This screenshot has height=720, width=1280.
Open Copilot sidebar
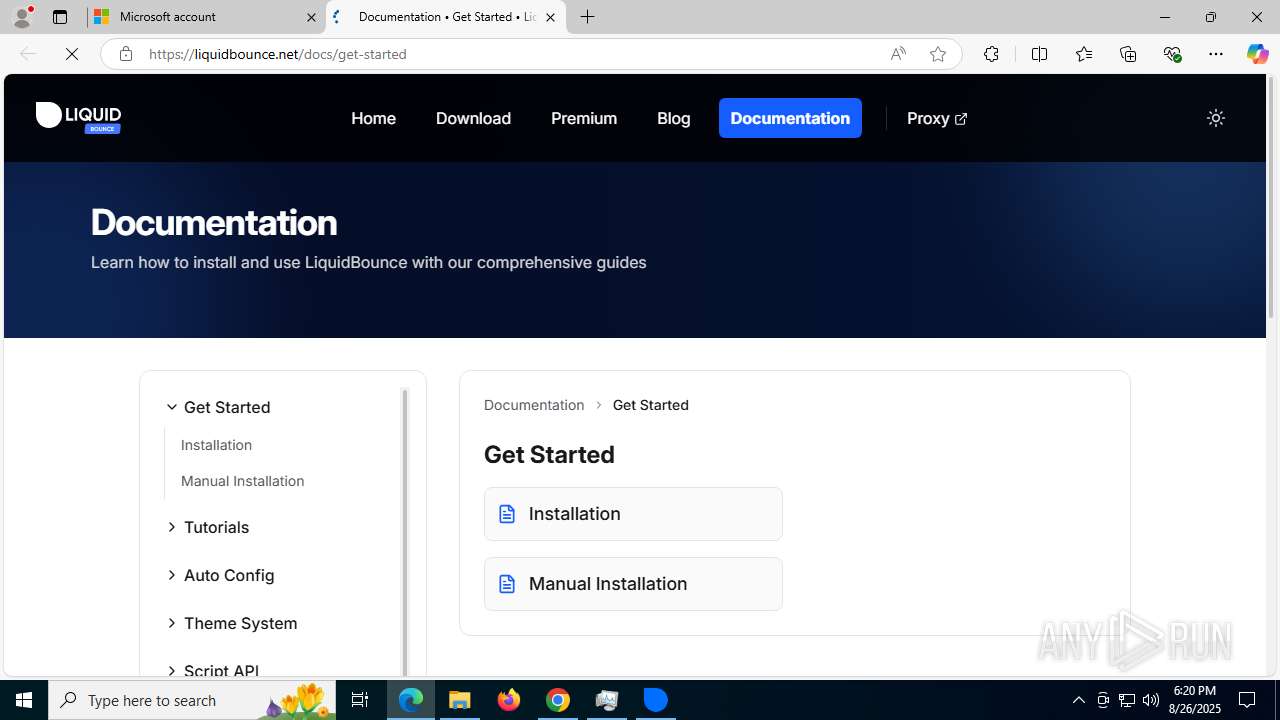click(x=1257, y=54)
